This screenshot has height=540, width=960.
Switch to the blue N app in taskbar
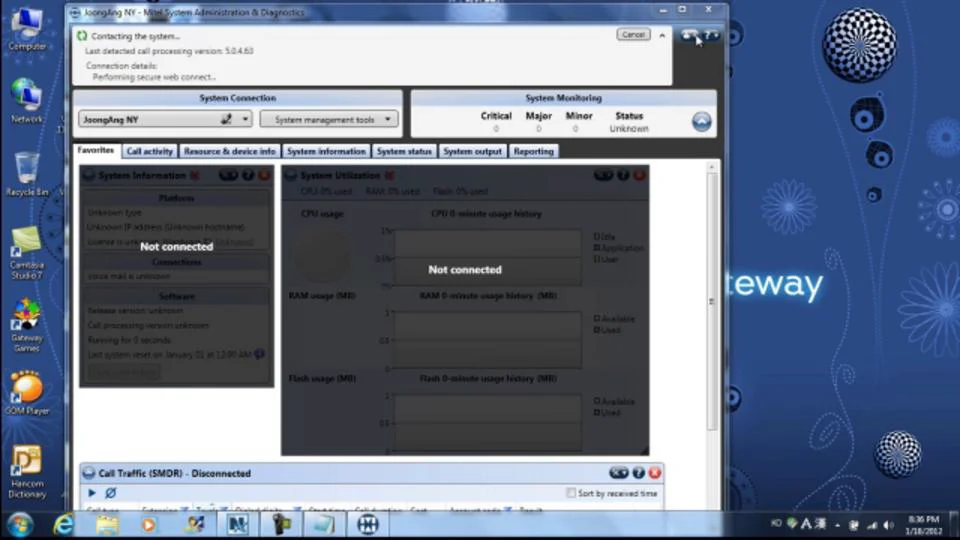[237, 525]
